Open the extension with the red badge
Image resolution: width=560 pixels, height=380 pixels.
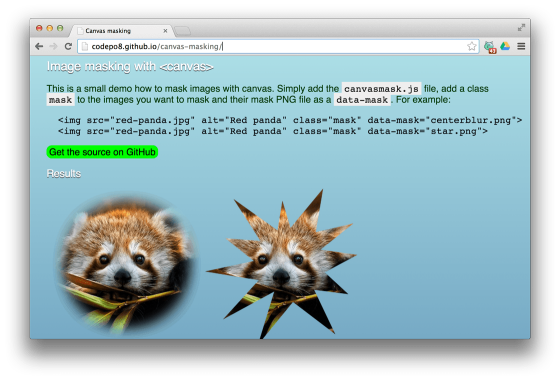(x=490, y=47)
